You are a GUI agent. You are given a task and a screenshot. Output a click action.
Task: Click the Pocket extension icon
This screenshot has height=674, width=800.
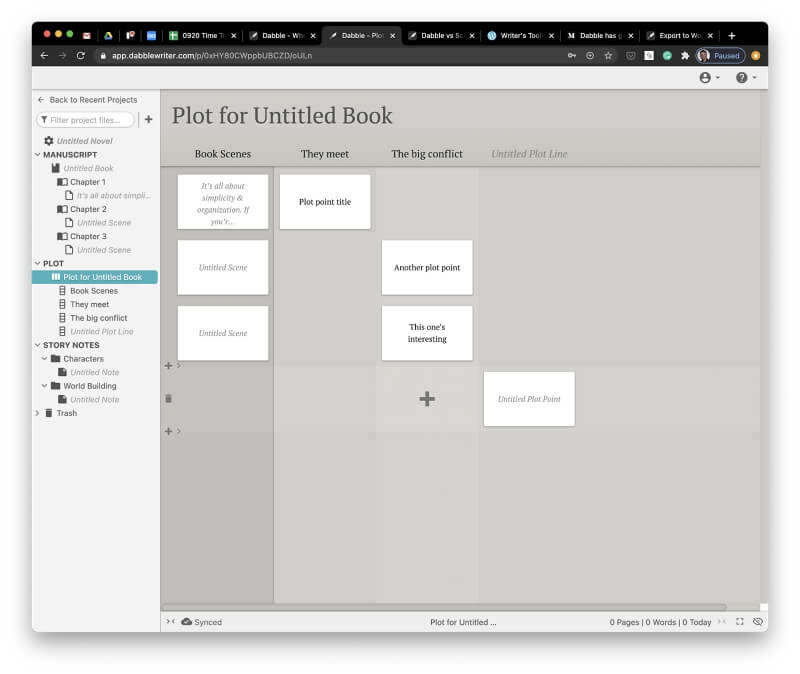click(x=631, y=56)
